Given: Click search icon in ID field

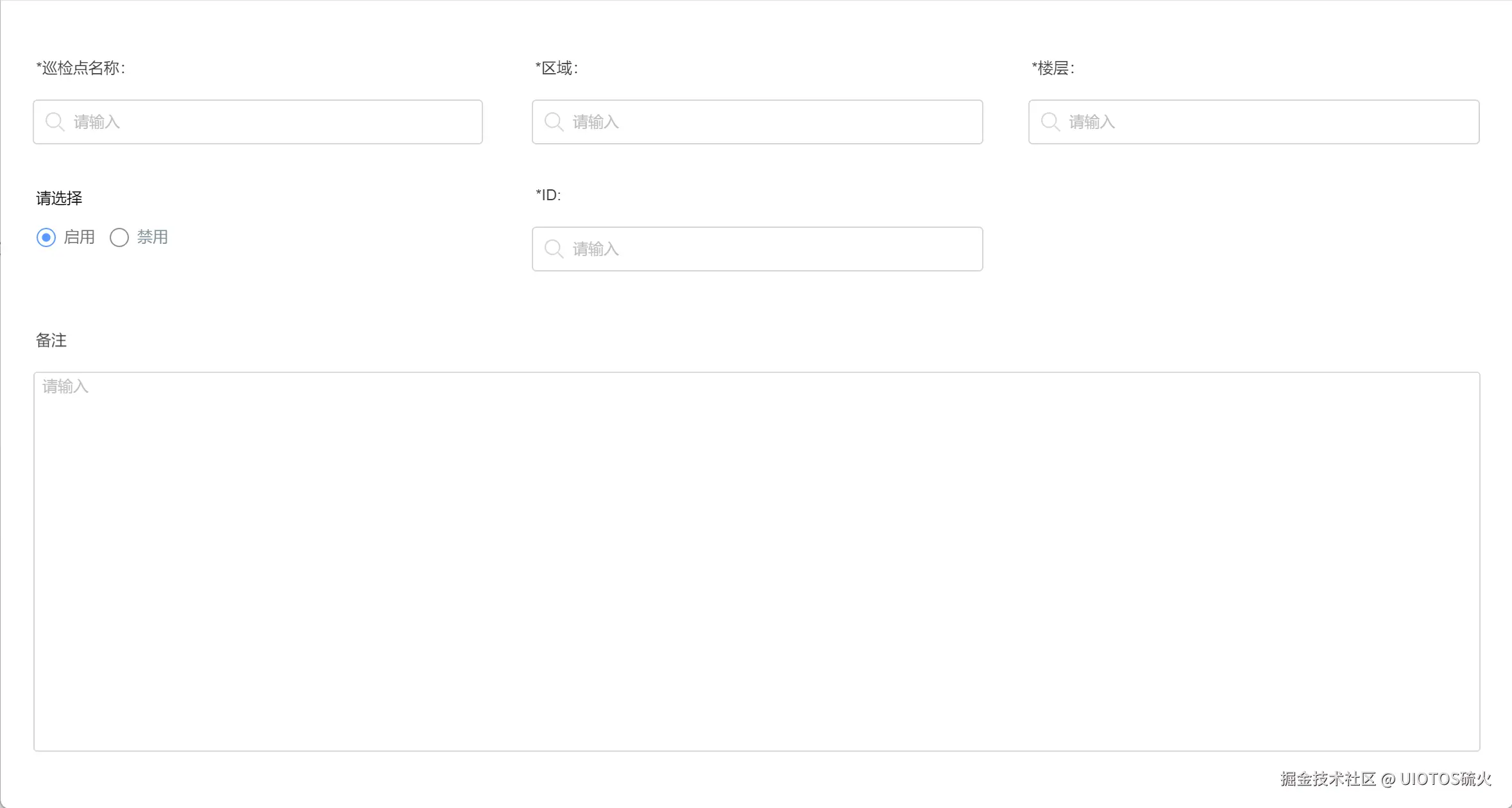Looking at the screenshot, I should coord(554,249).
